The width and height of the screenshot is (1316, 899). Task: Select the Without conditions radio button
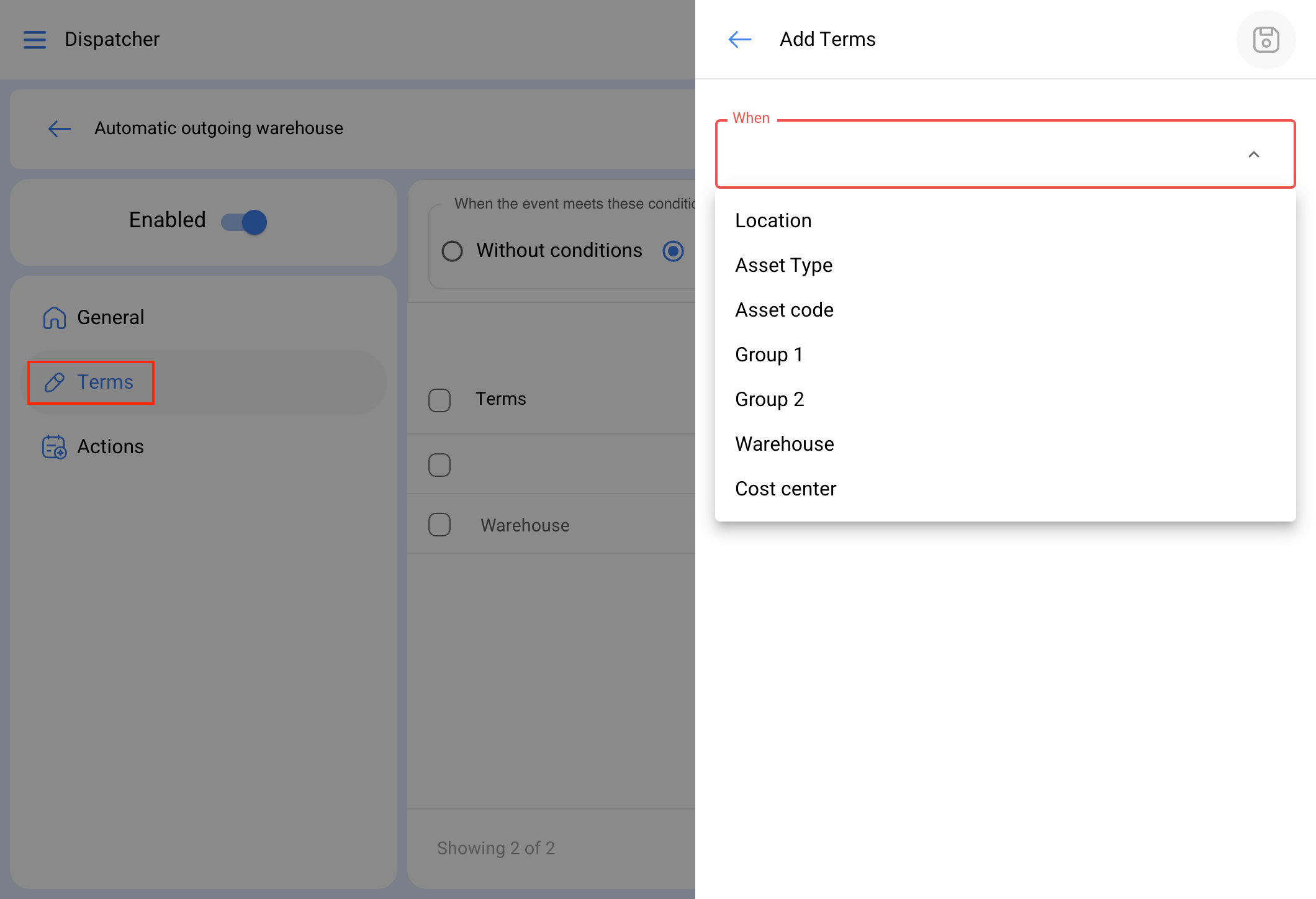(452, 251)
